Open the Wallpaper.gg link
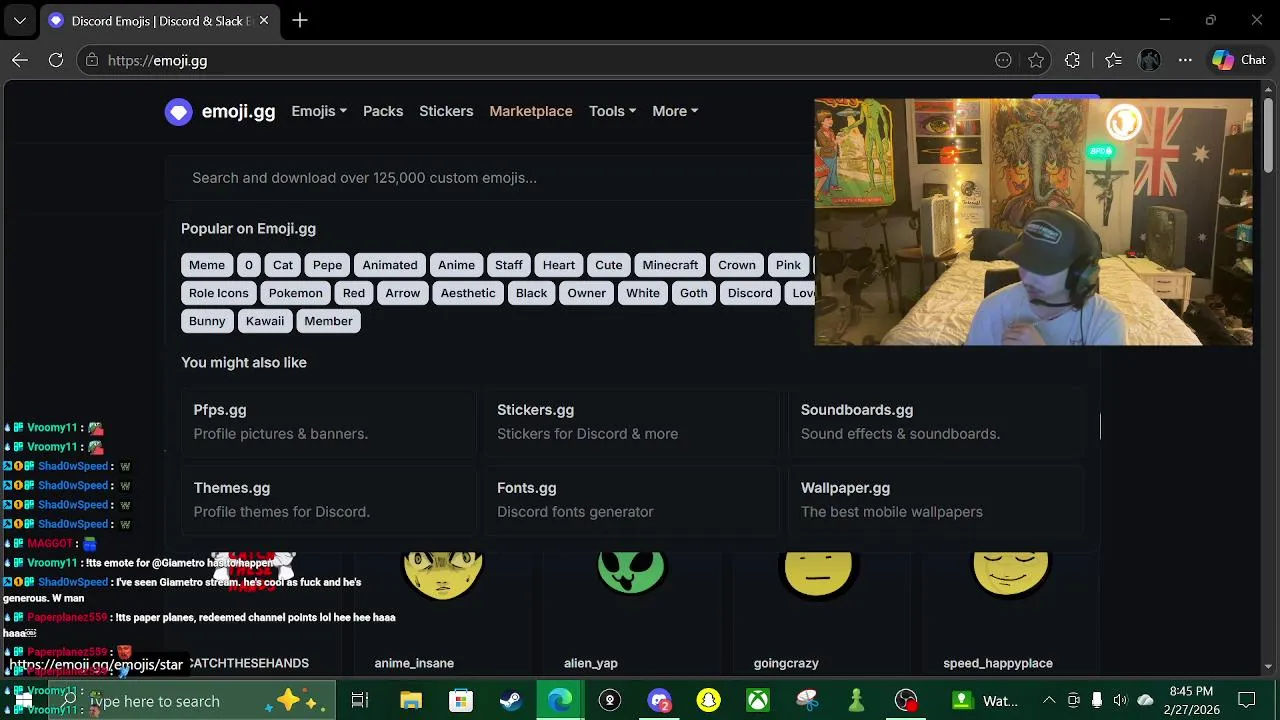The image size is (1280, 720). (x=936, y=499)
